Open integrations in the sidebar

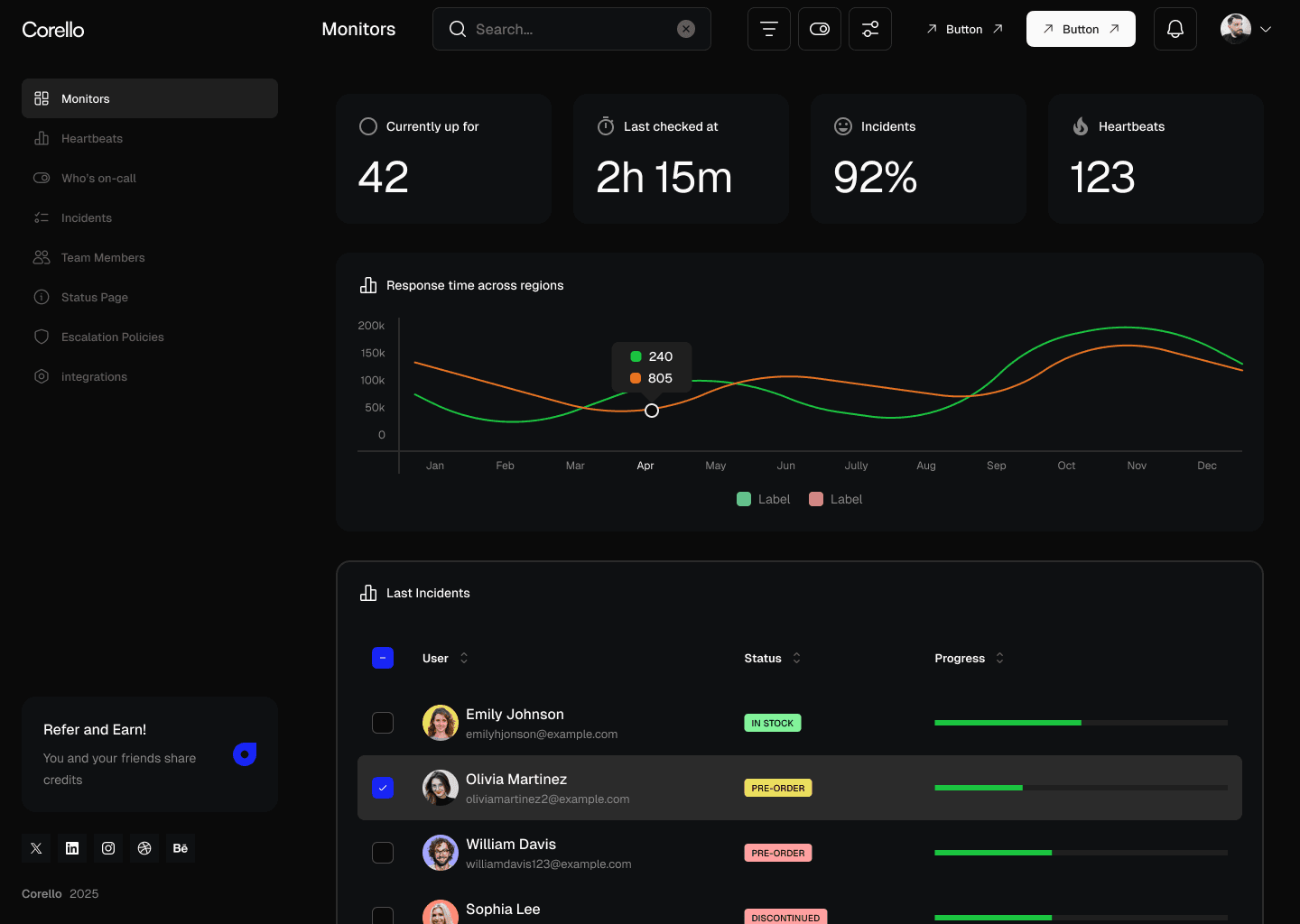click(150, 376)
